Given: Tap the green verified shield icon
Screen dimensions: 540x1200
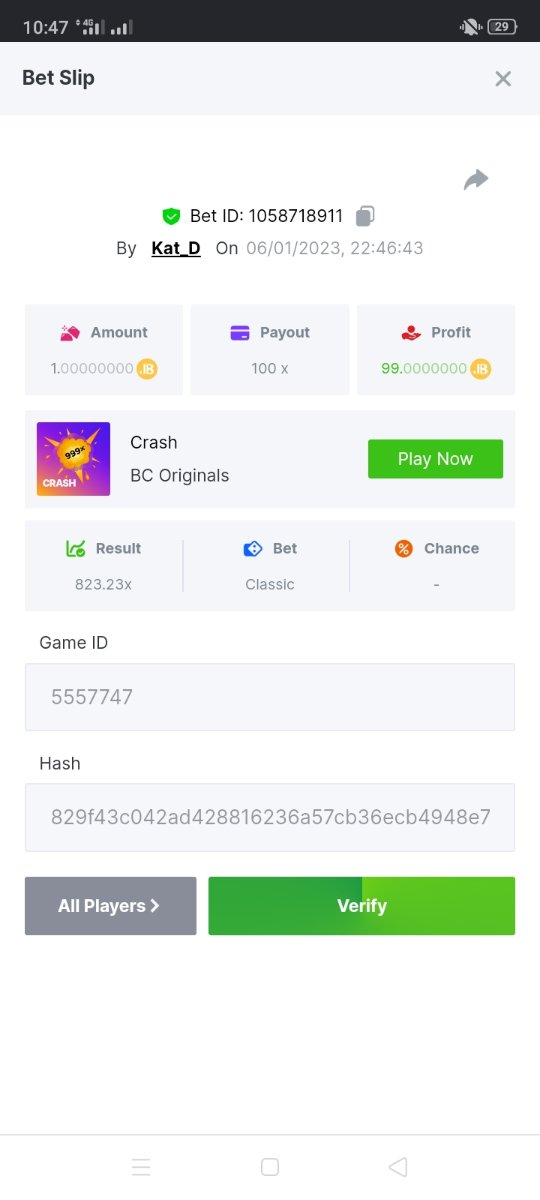Looking at the screenshot, I should coord(171,216).
